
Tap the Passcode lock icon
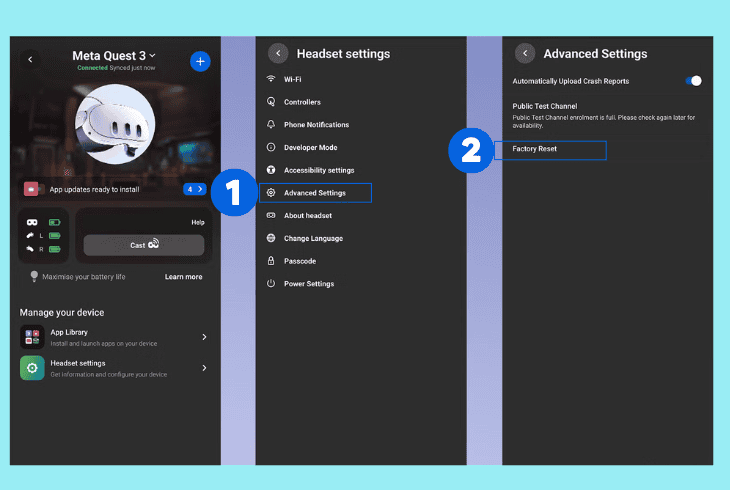coord(271,260)
